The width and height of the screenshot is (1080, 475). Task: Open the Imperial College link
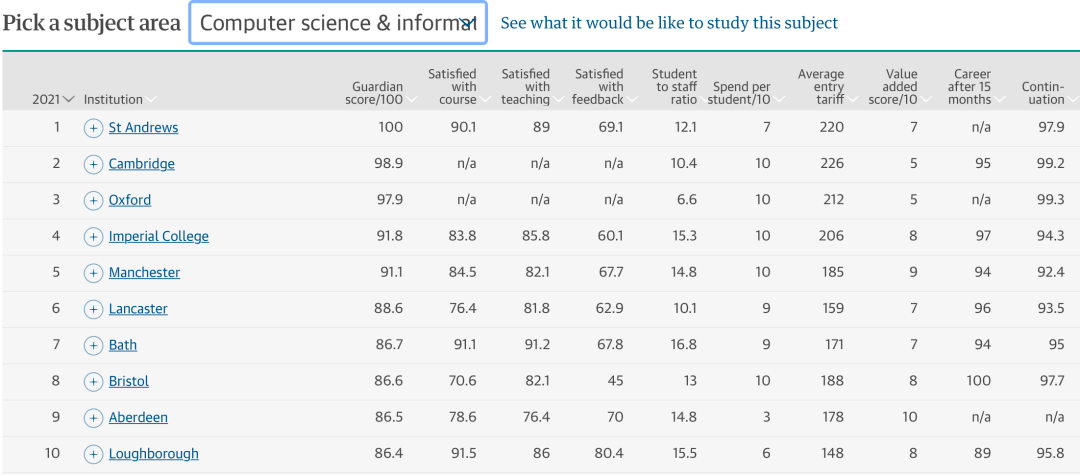pyautogui.click(x=158, y=236)
